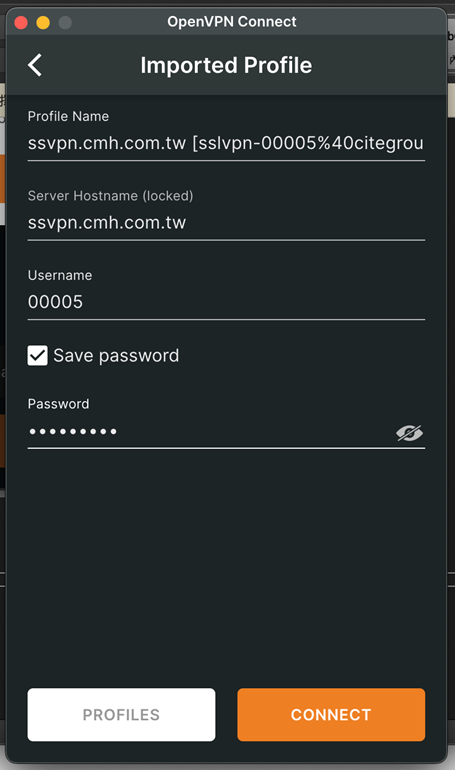Minimize window with the yellow button
The image size is (455, 770).
(x=43, y=23)
